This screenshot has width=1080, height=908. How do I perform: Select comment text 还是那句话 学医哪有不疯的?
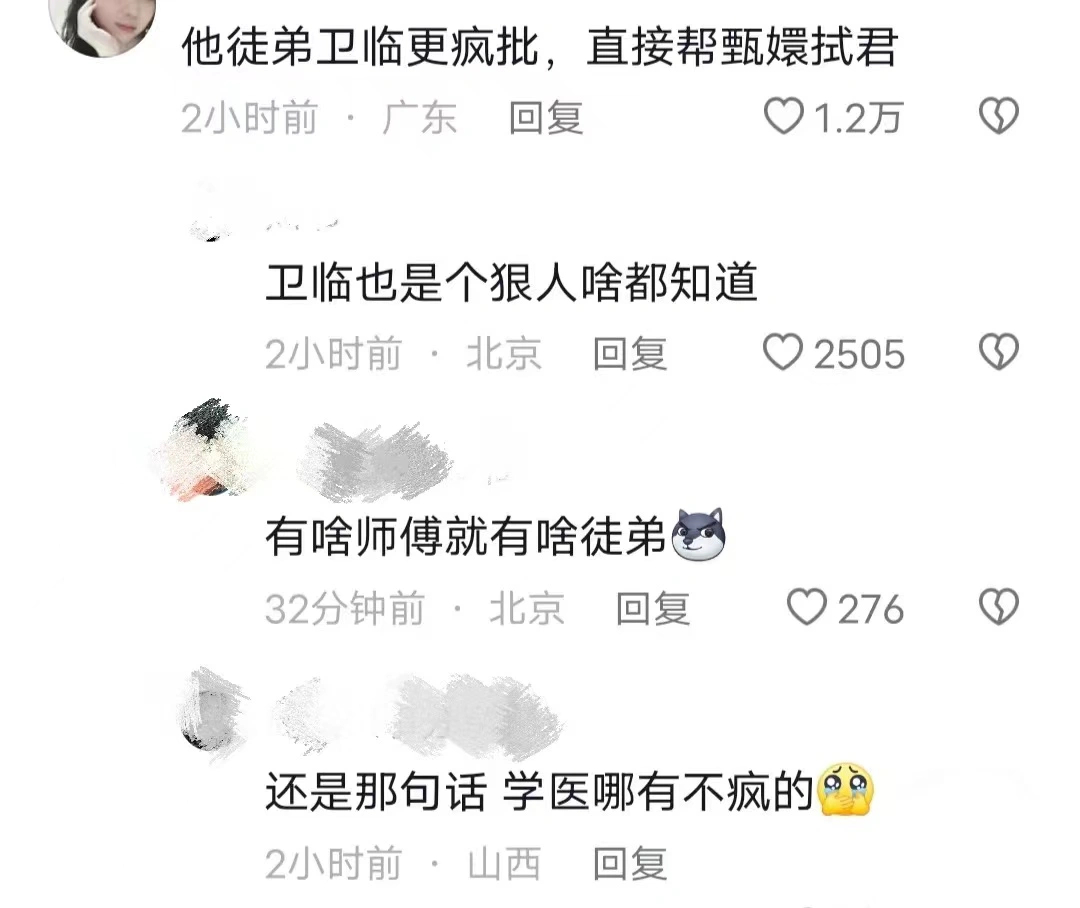(540, 792)
